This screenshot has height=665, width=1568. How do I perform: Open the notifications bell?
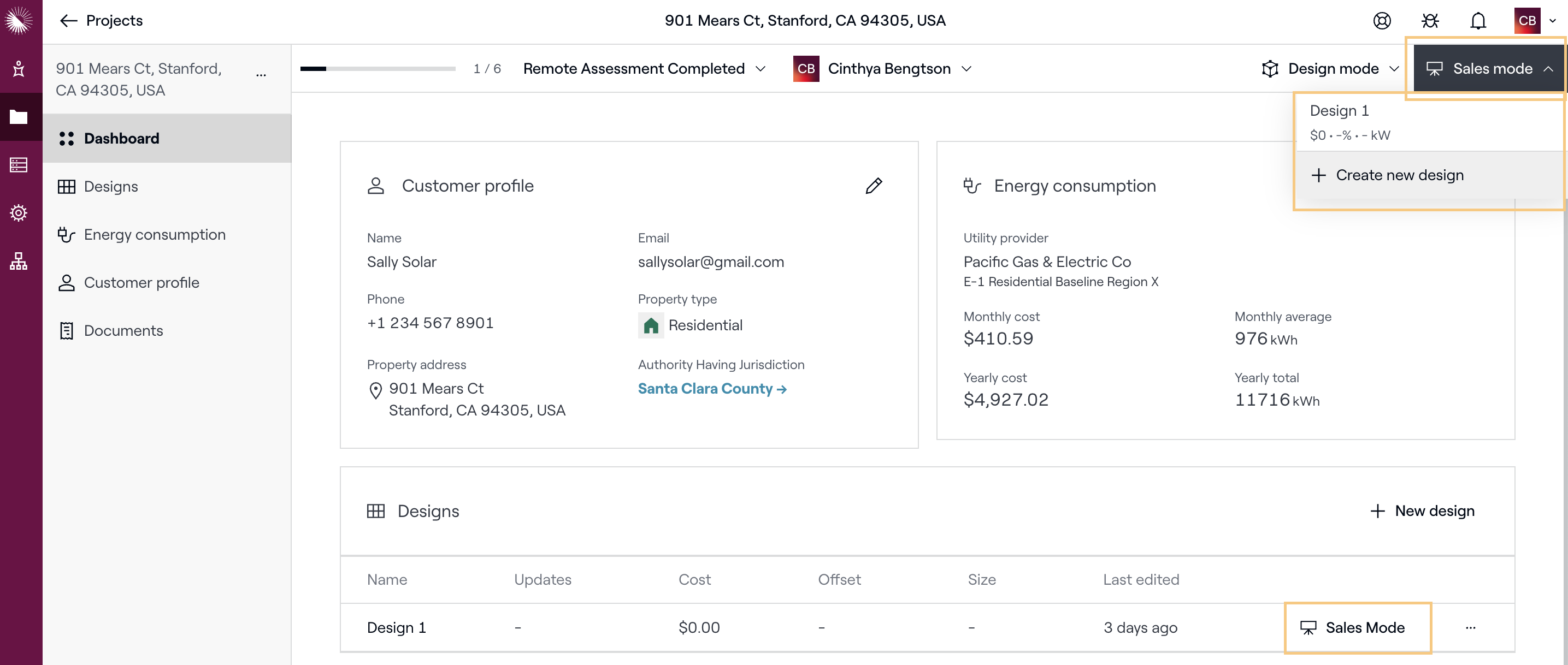[x=1478, y=21]
